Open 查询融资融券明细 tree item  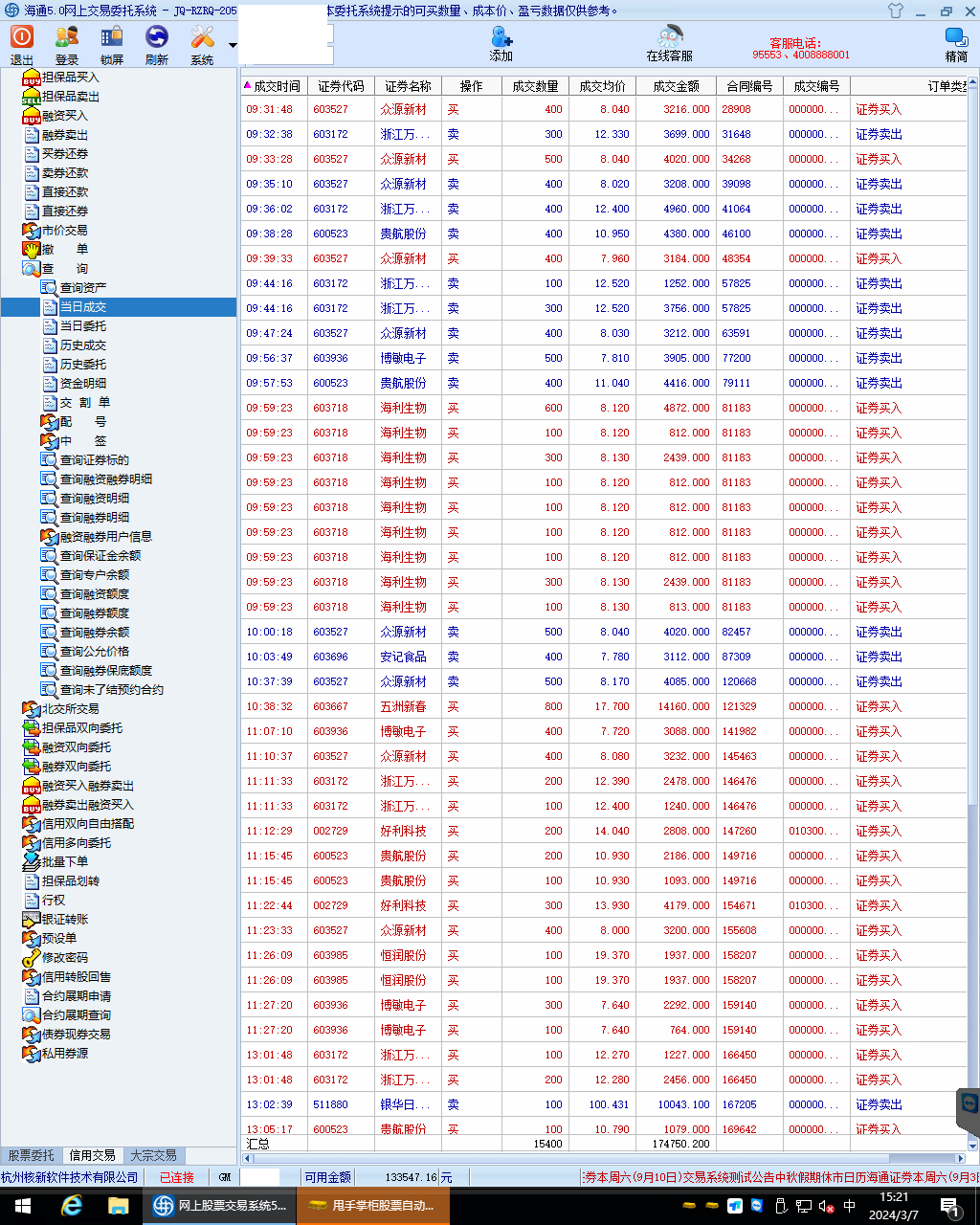(106, 479)
